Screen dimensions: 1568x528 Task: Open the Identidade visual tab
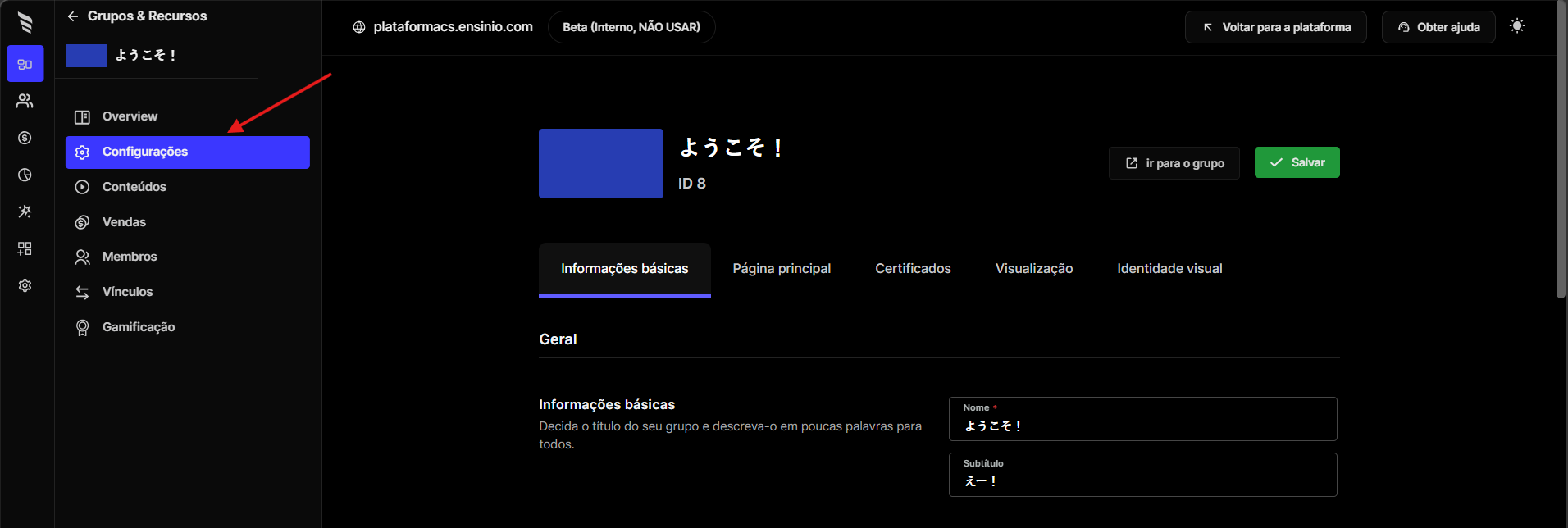pos(1169,269)
